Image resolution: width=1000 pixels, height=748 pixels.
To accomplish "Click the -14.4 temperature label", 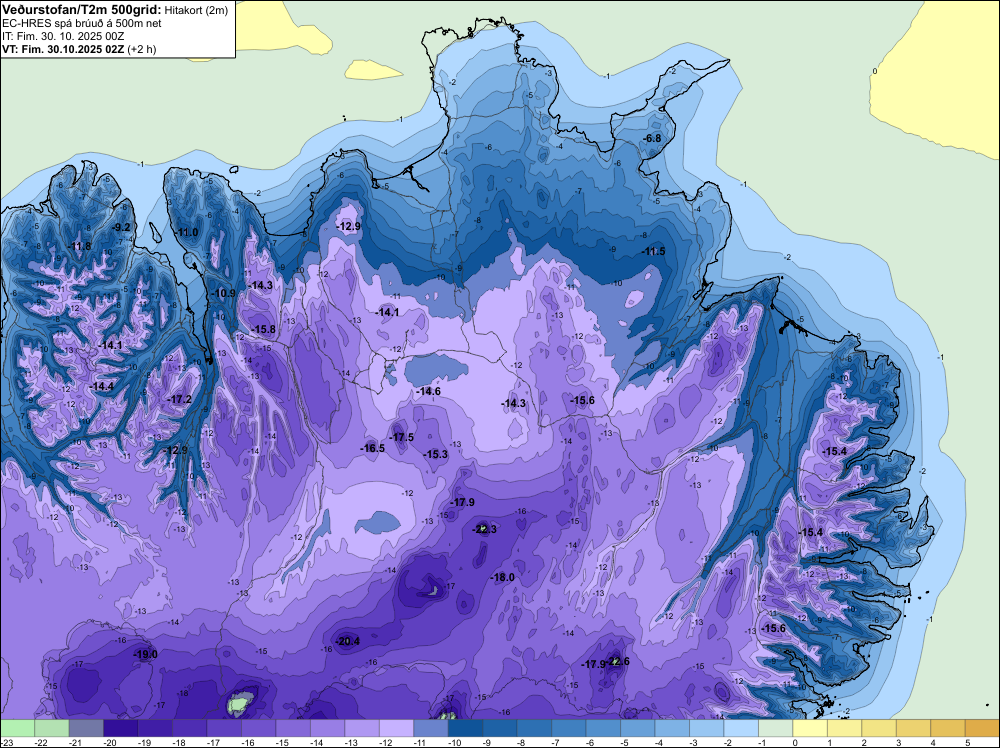I will click(101, 386).
